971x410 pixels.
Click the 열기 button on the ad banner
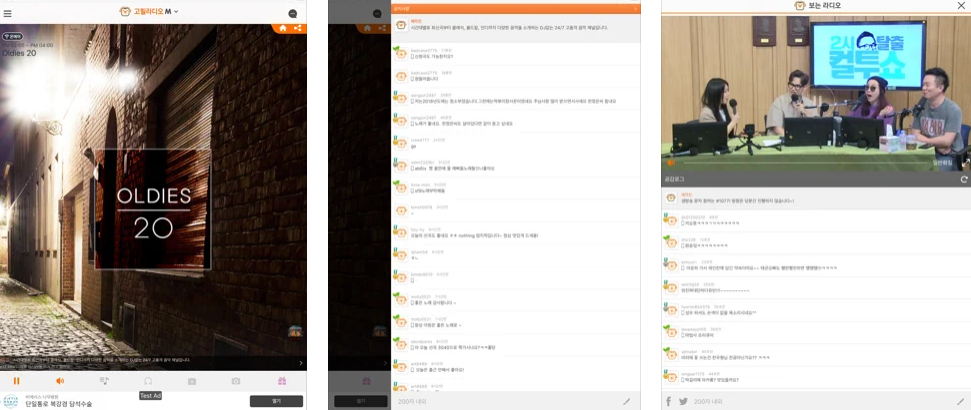(x=276, y=401)
